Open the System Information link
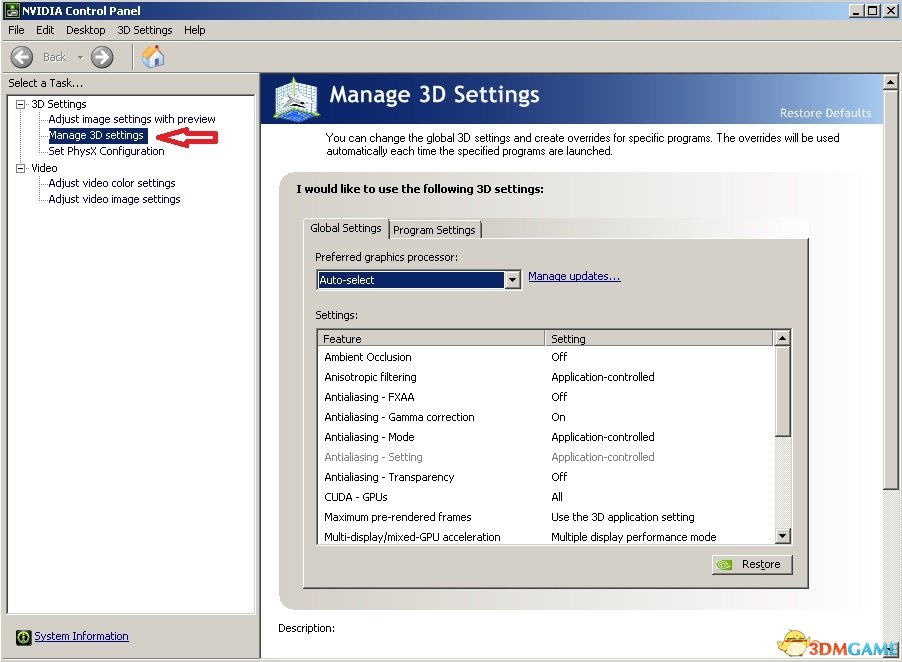This screenshot has height=662, width=902. 81,636
